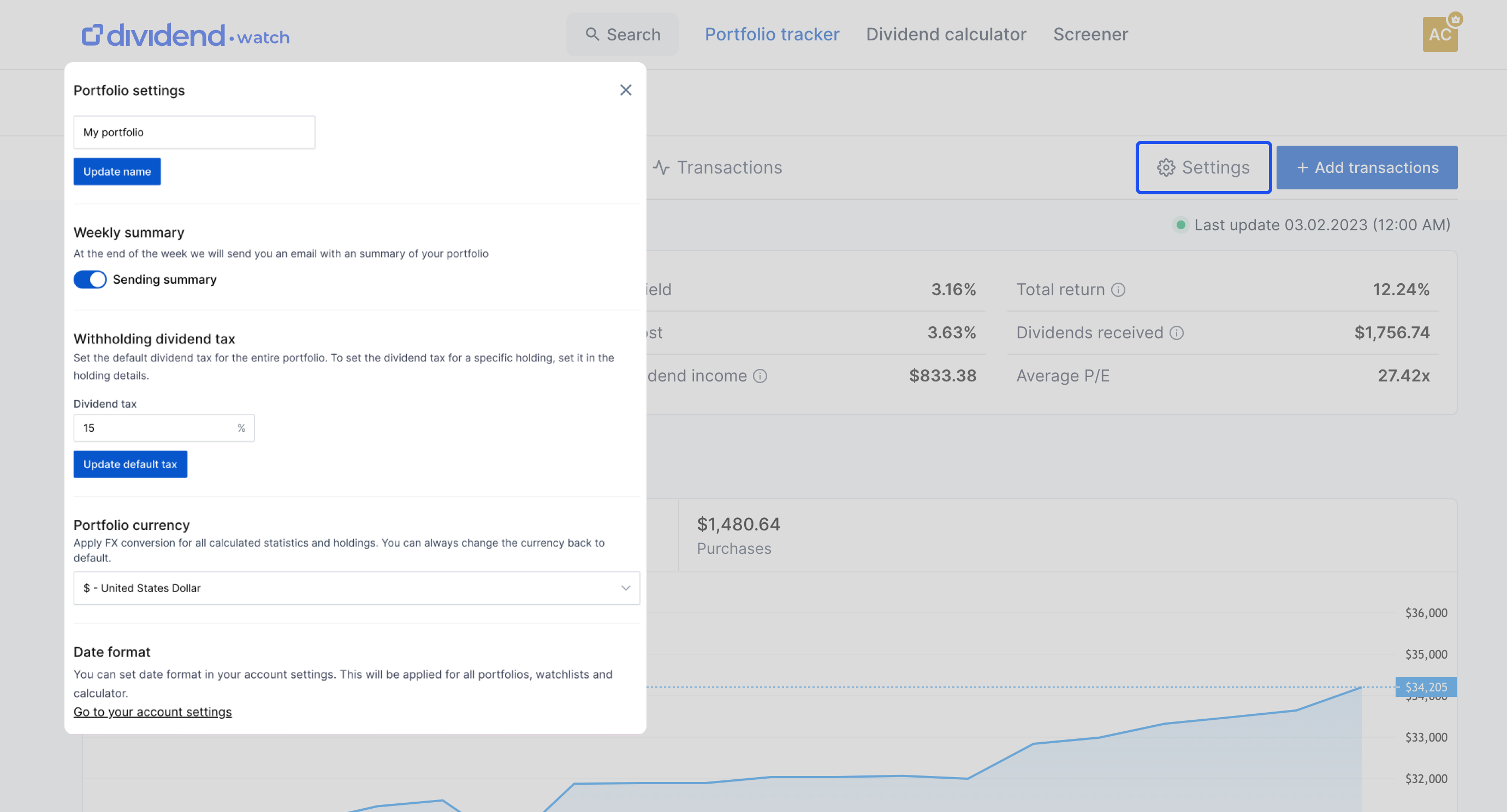Click the $34,205 chart value marker
This screenshot has height=812, width=1507.
point(1425,687)
